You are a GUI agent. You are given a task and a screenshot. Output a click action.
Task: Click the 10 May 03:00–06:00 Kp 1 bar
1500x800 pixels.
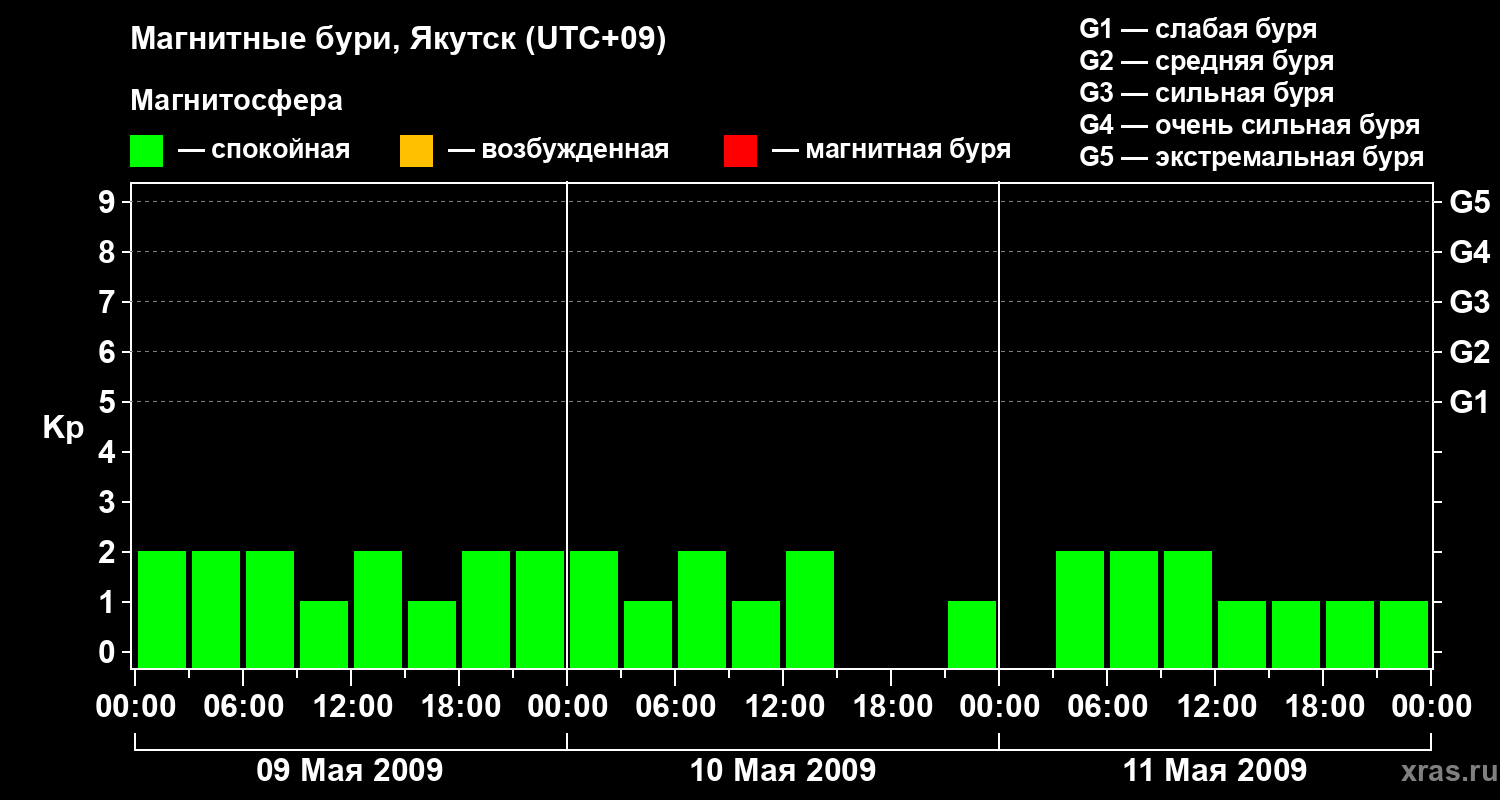click(x=648, y=634)
